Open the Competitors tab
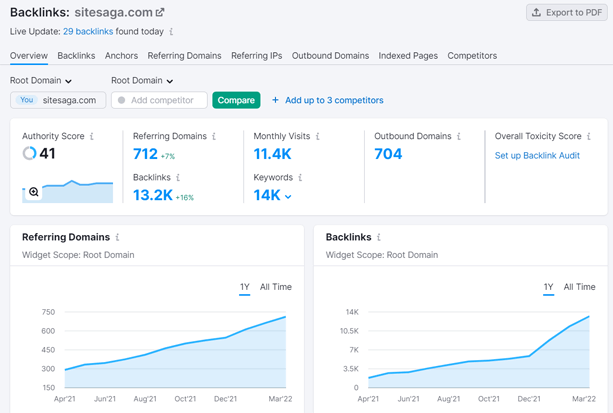The height and width of the screenshot is (413, 613). (472, 56)
